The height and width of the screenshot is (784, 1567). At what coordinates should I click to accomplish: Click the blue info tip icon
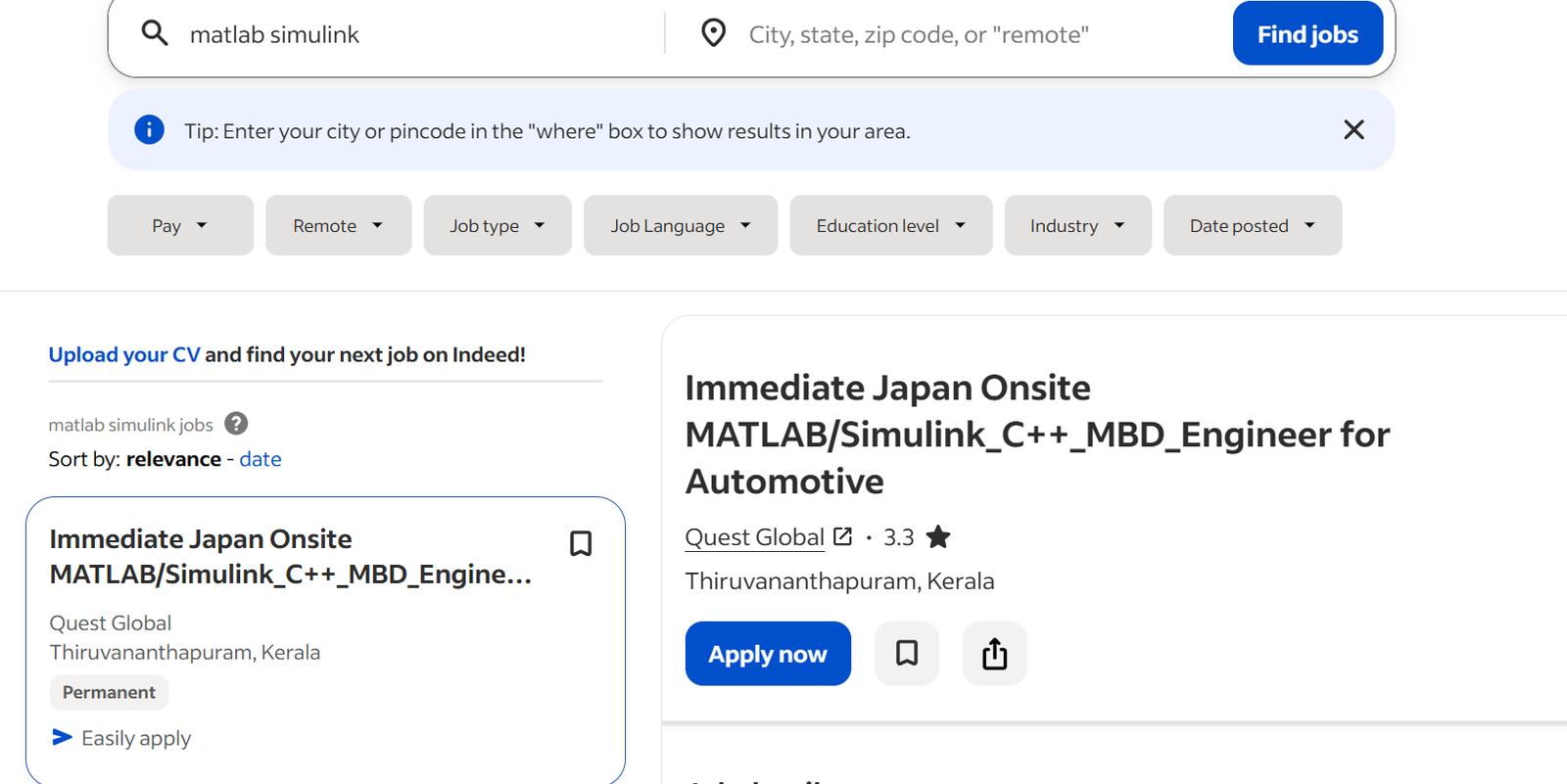149,130
